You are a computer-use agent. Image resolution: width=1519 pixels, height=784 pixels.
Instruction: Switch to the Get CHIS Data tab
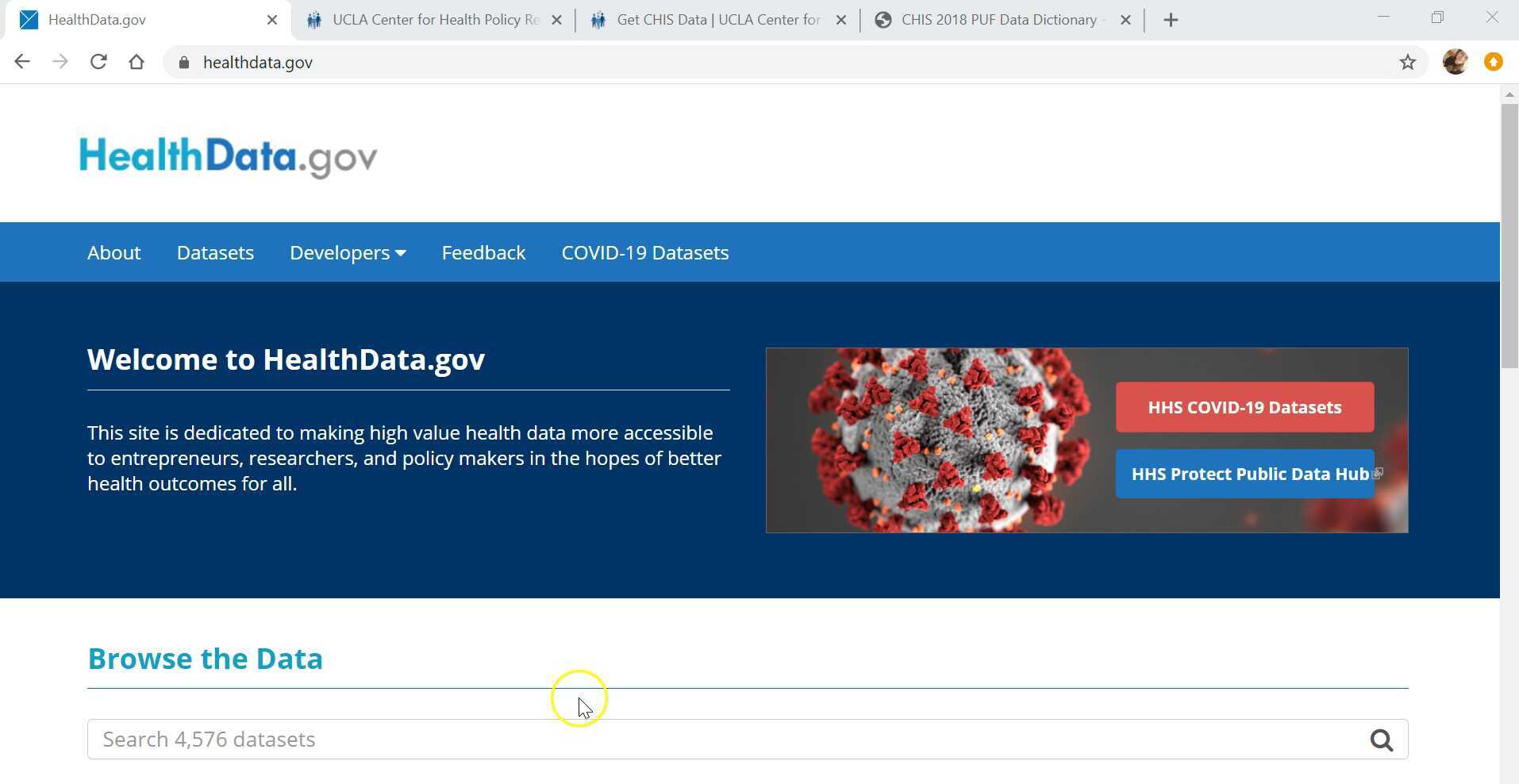coord(714,20)
